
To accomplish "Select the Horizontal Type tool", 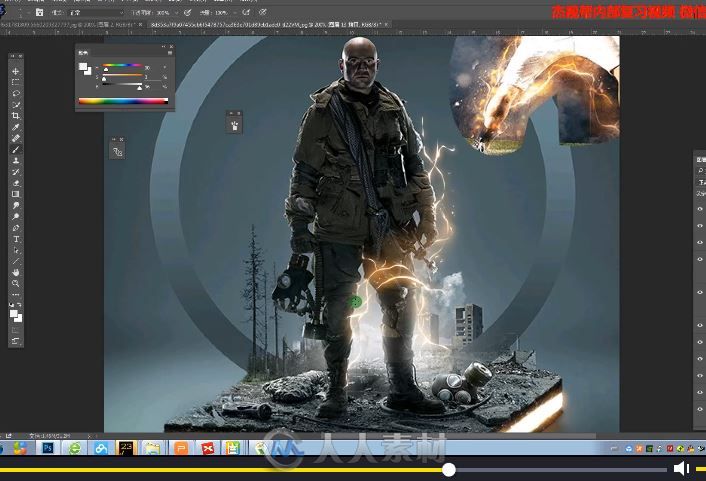I will click(16, 239).
